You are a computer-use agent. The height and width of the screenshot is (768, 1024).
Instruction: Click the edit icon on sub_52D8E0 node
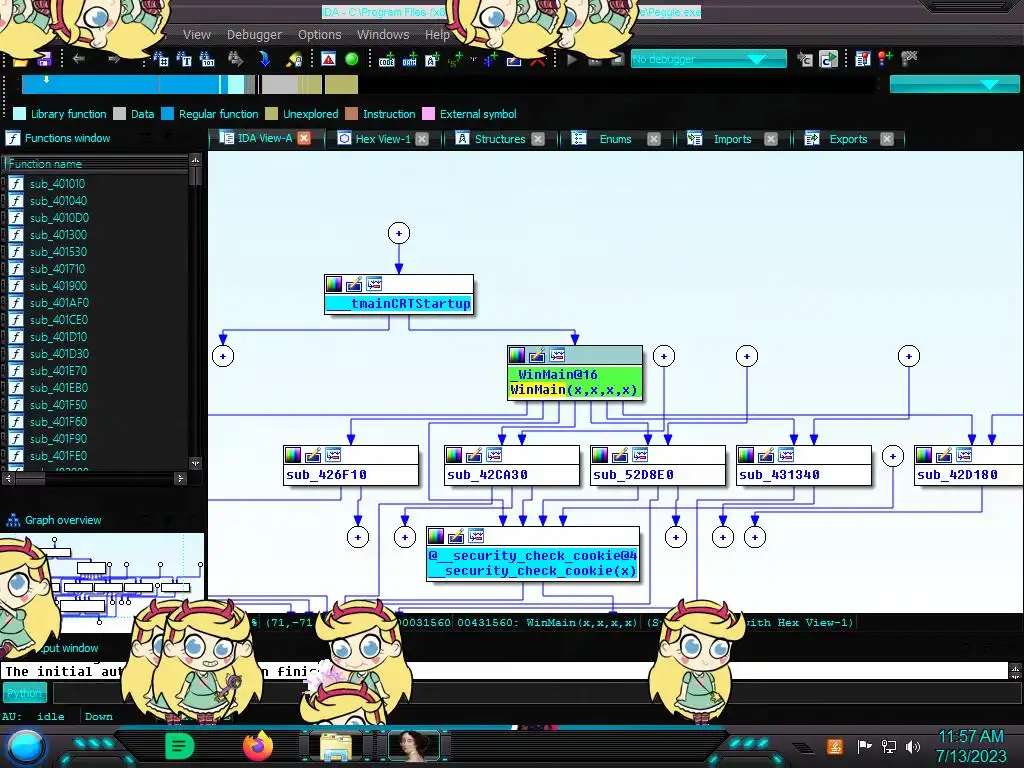pos(620,455)
